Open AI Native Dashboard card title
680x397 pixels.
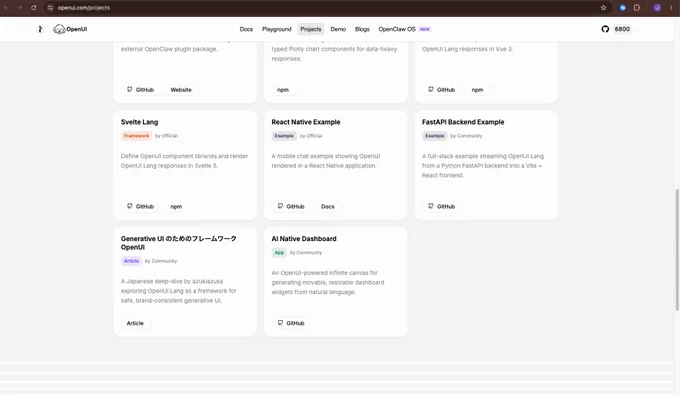click(304, 239)
